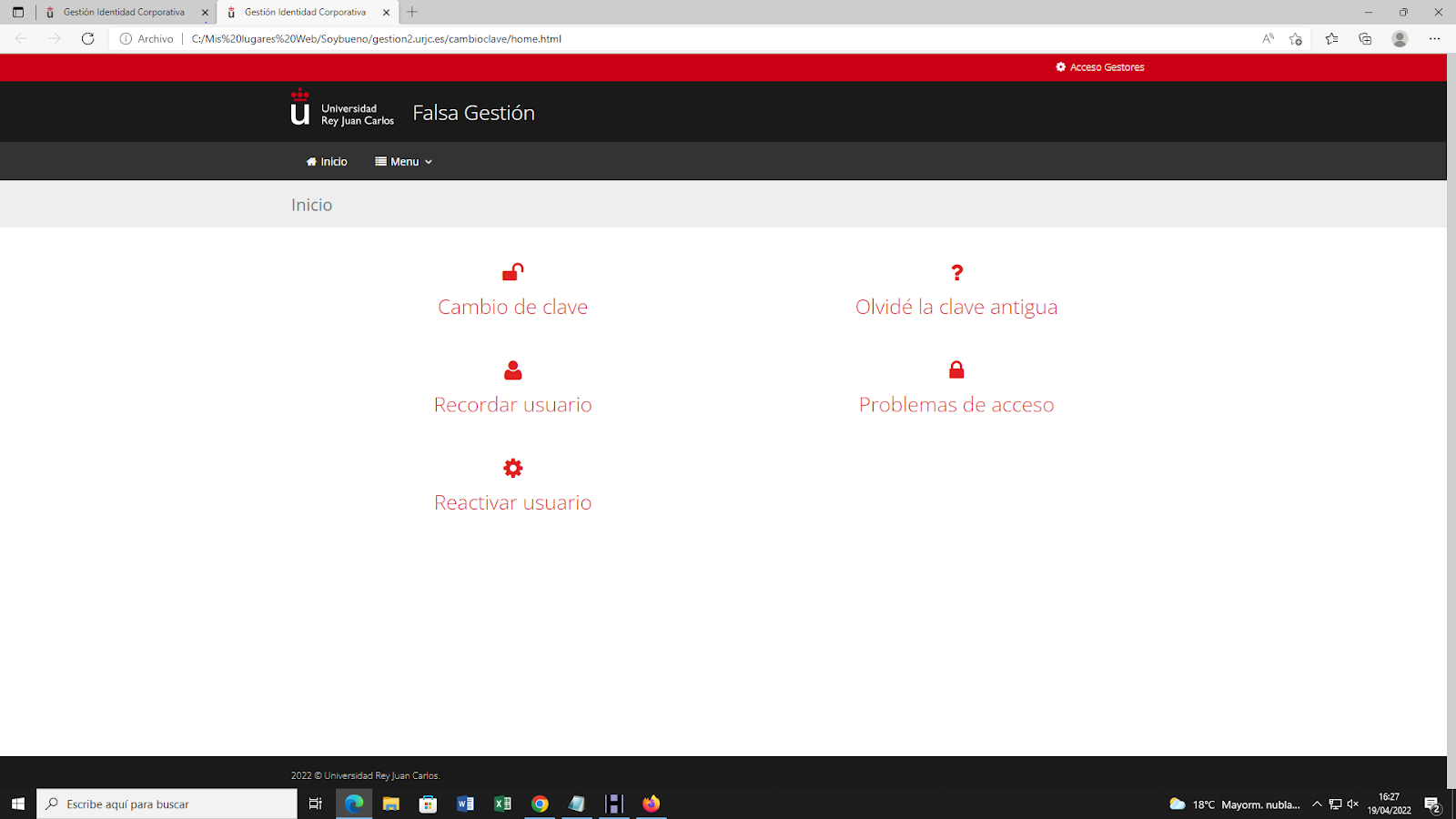Open the Reactivar usuario link
Viewport: 1456px width, 819px height.
point(513,502)
